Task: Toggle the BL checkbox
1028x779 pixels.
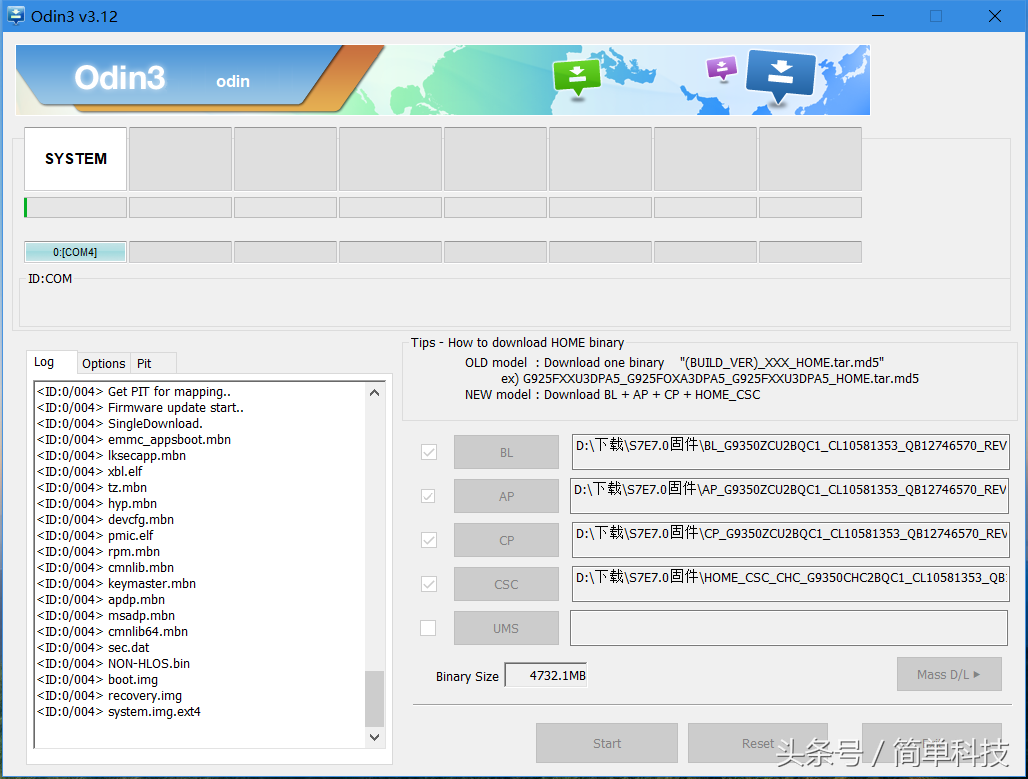Action: (x=429, y=452)
